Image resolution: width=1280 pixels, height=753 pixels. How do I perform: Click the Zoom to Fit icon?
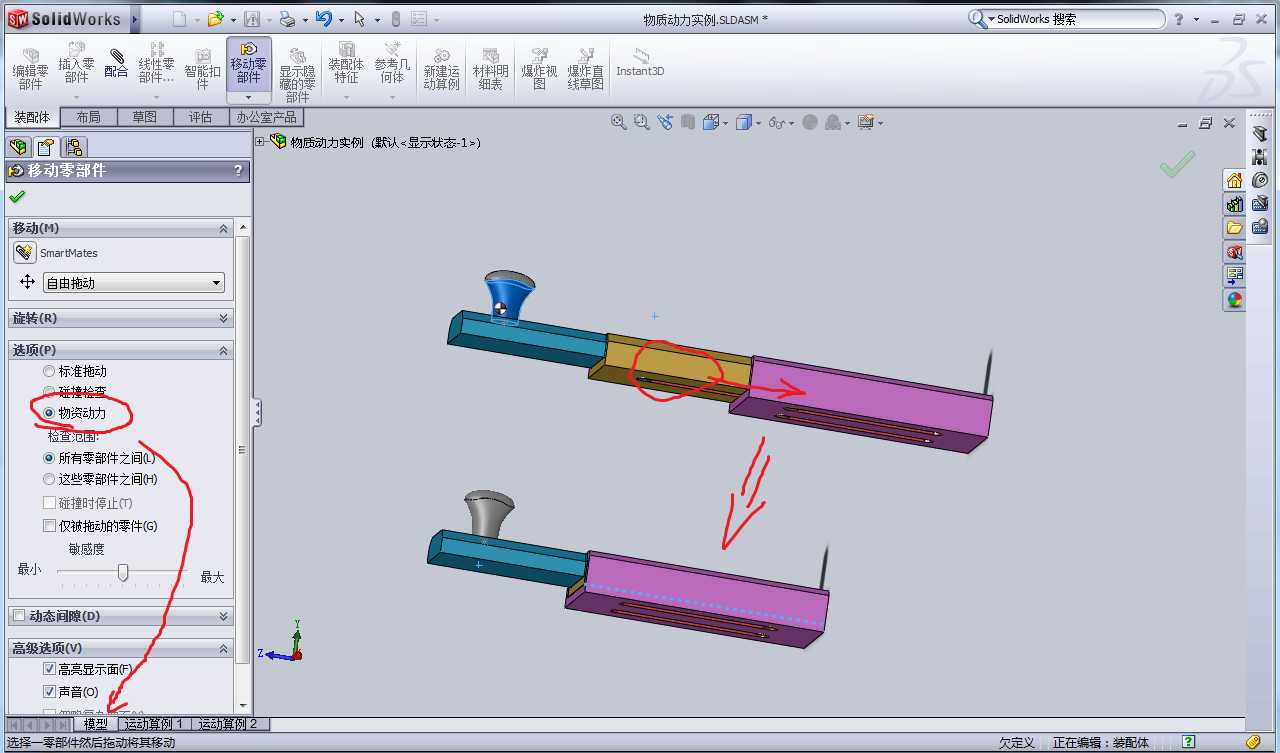pos(619,122)
